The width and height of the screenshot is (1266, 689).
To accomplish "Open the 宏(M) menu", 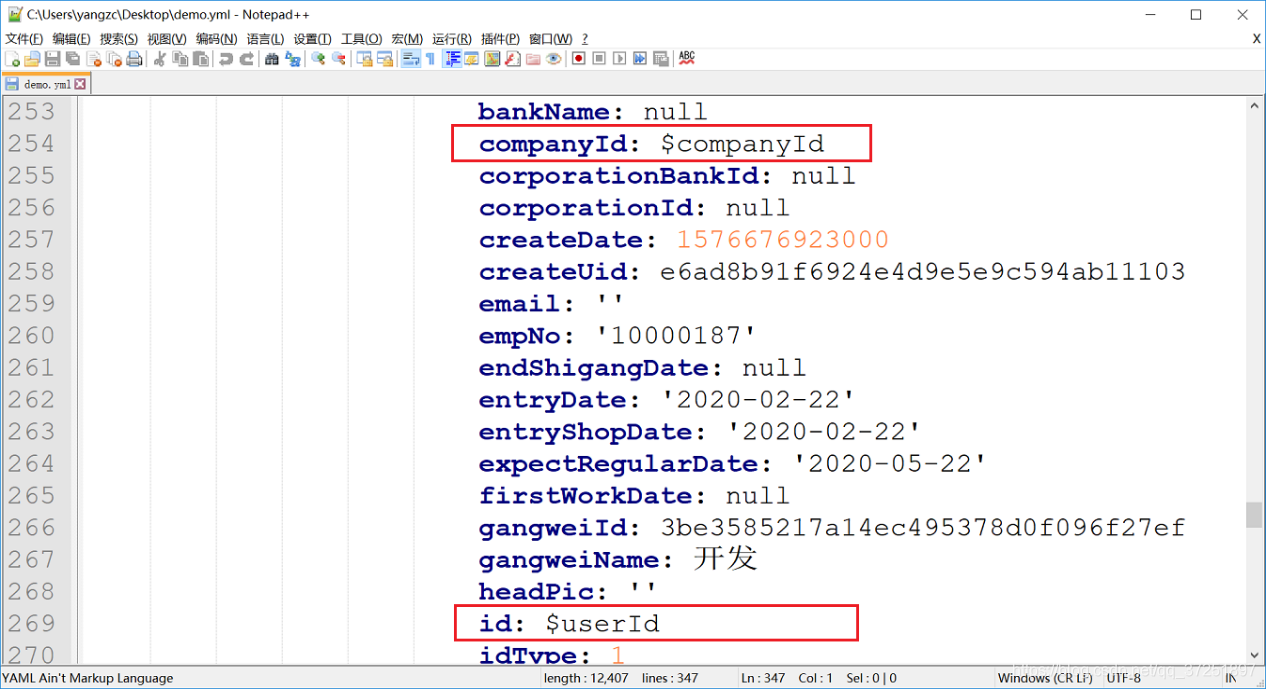I will (x=407, y=39).
